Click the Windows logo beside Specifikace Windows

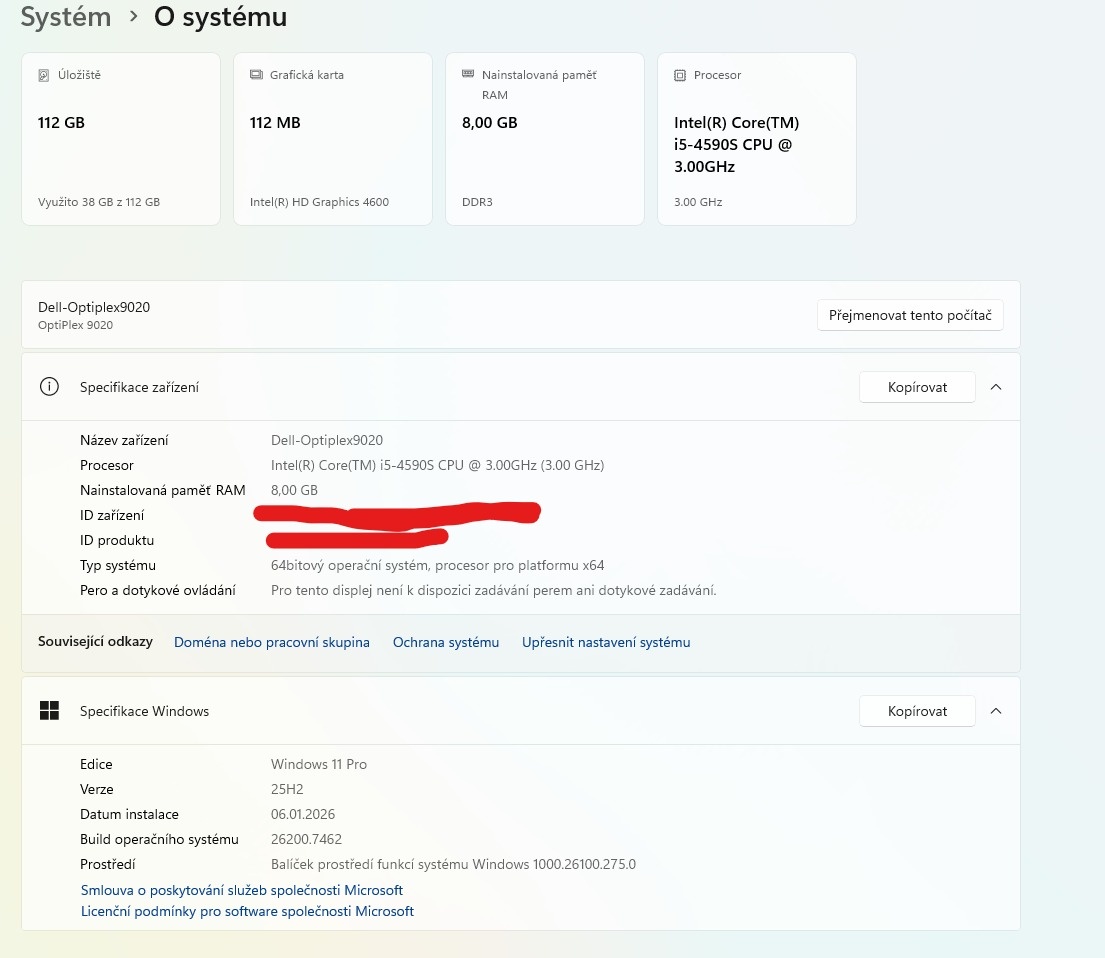pyautogui.click(x=49, y=711)
